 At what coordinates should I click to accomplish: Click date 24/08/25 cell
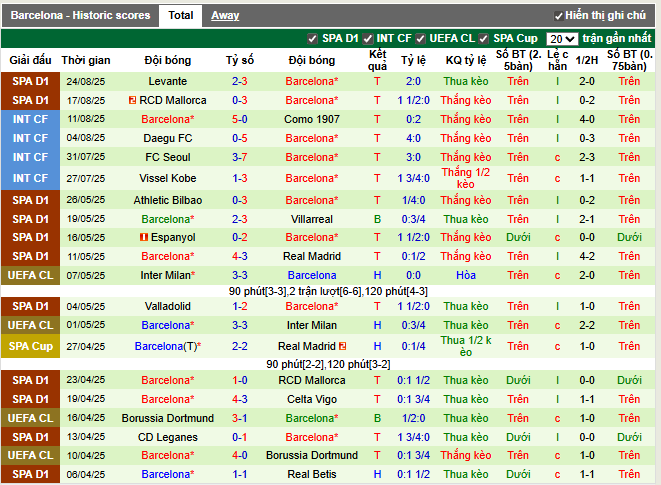[x=86, y=81]
